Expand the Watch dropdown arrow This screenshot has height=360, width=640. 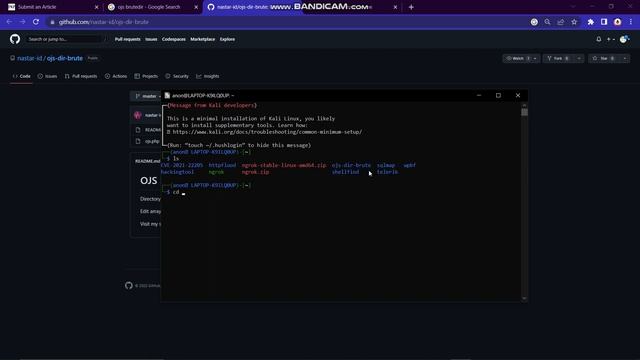coord(535,58)
